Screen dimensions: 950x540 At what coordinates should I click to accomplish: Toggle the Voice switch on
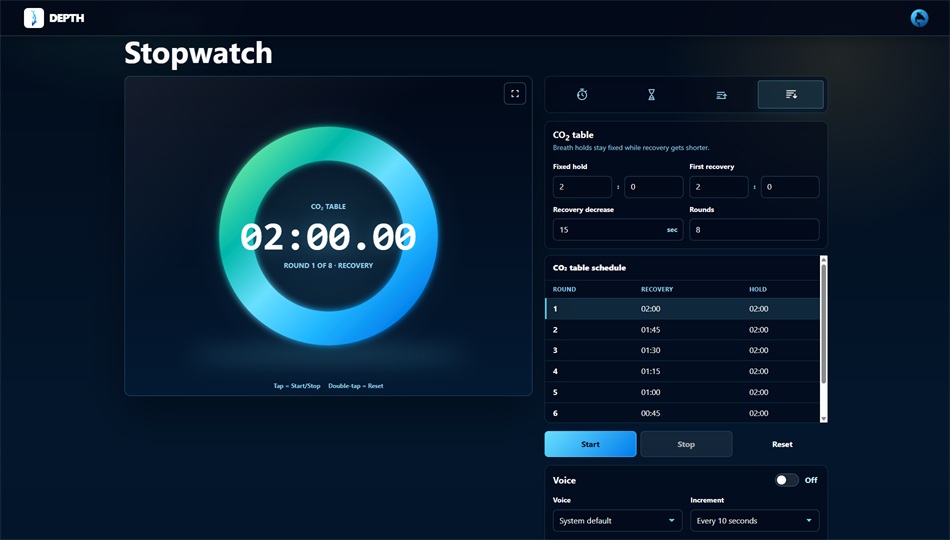(x=786, y=480)
